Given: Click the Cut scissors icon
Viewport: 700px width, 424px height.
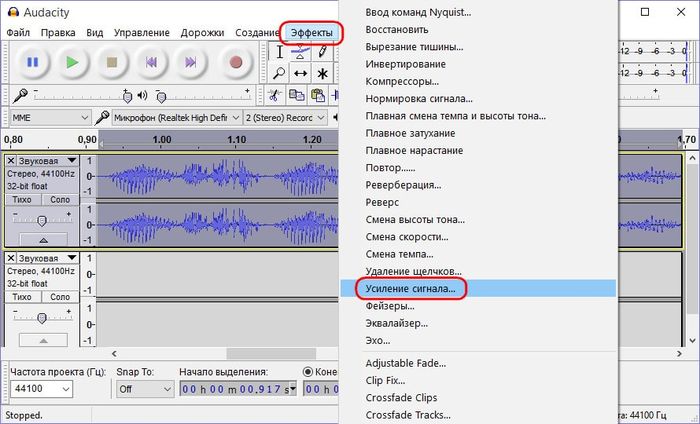Looking at the screenshot, I should 274,96.
